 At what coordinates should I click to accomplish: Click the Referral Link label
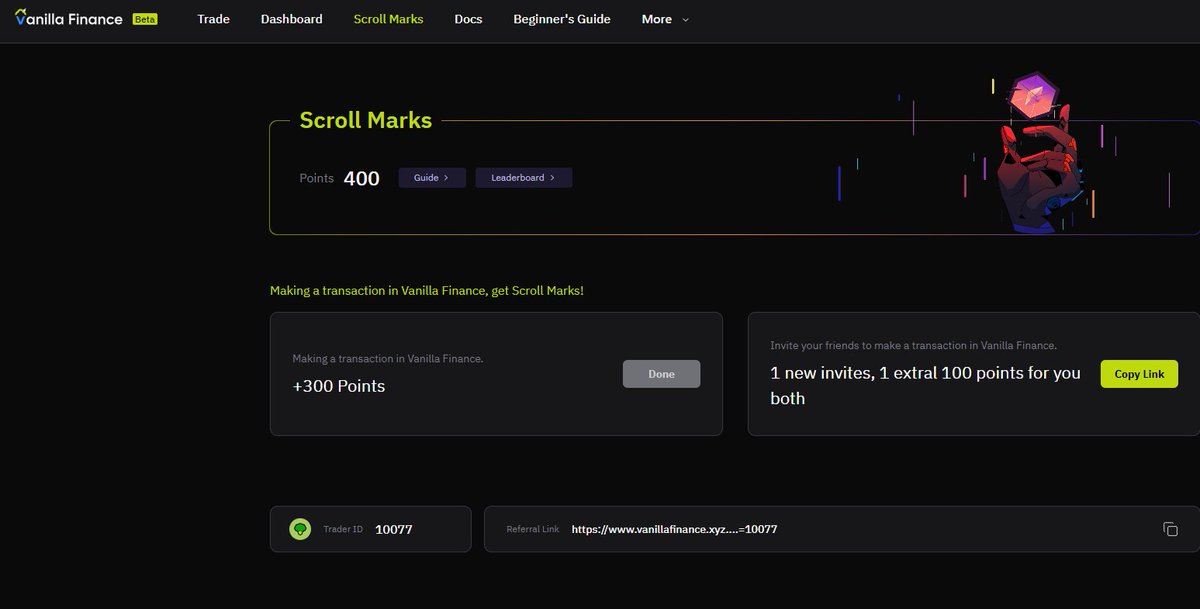point(533,529)
